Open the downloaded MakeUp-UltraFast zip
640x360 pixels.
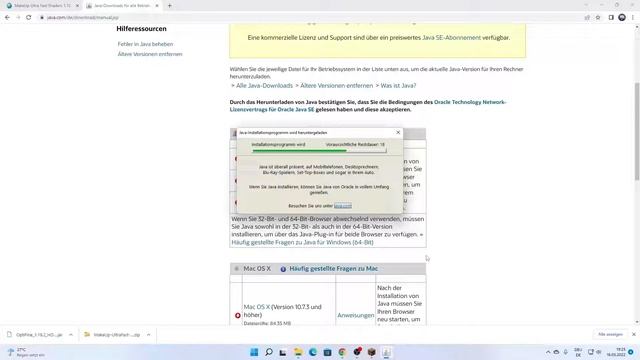tap(112, 335)
